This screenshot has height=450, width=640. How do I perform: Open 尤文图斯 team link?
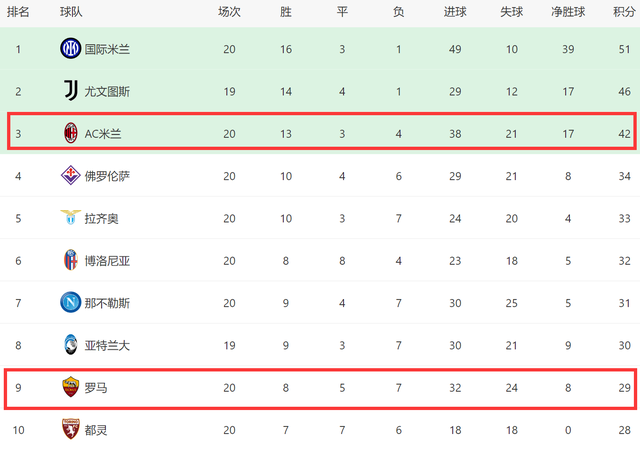coord(106,91)
